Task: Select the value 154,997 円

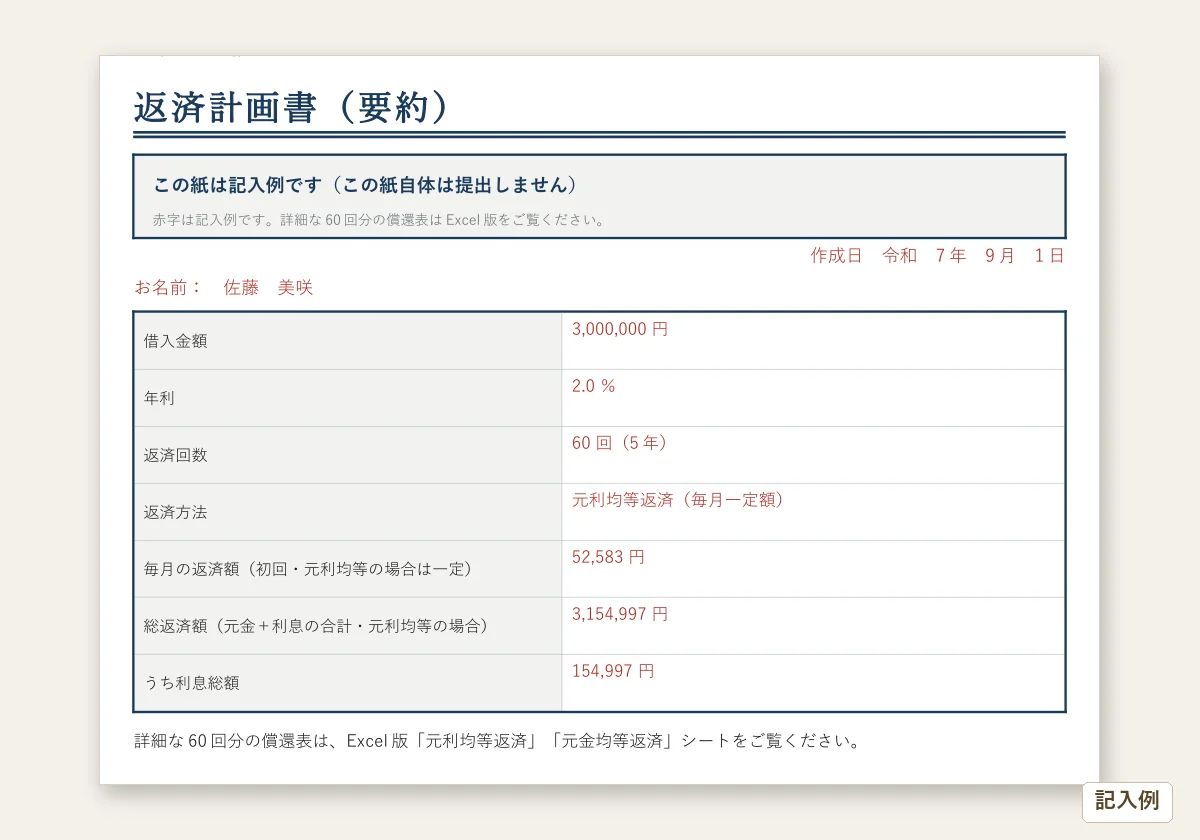Action: click(613, 671)
